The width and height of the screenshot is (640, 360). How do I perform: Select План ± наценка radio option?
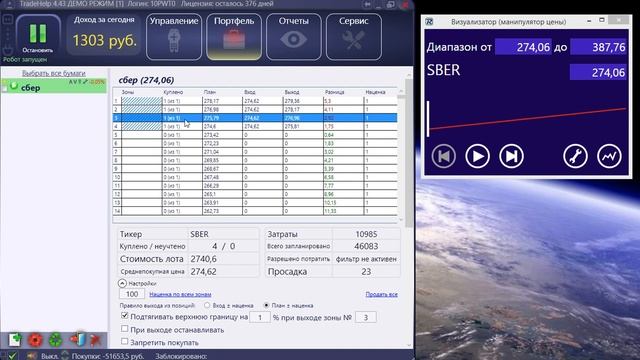coord(266,305)
